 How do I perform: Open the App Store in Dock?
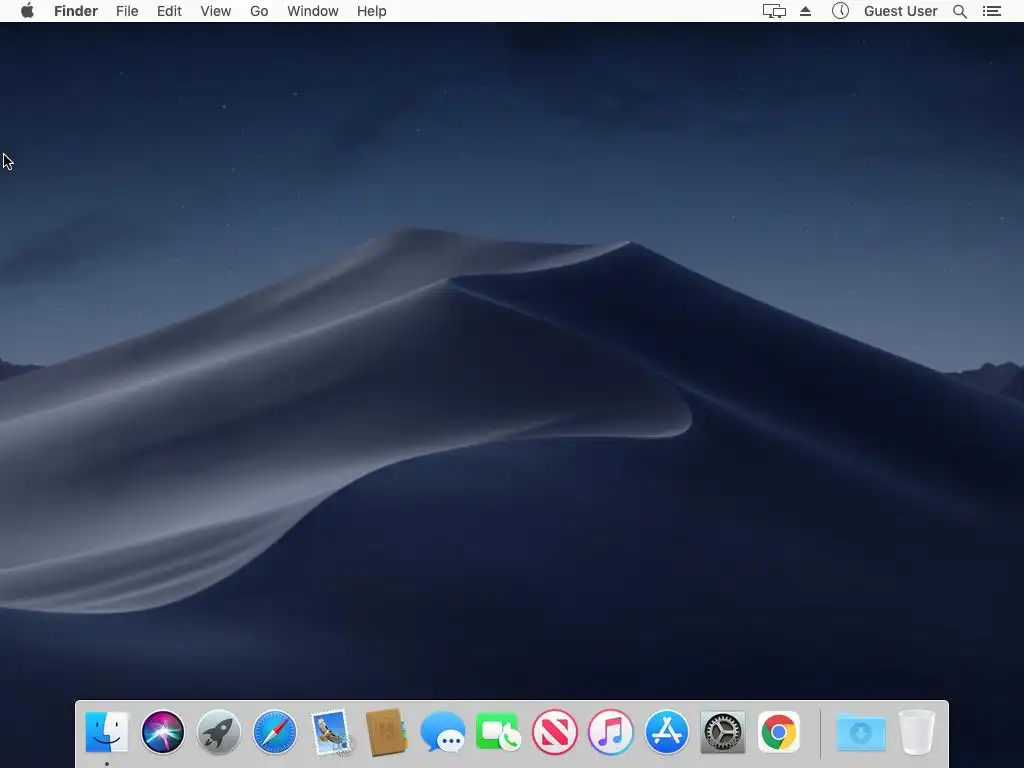coord(667,732)
